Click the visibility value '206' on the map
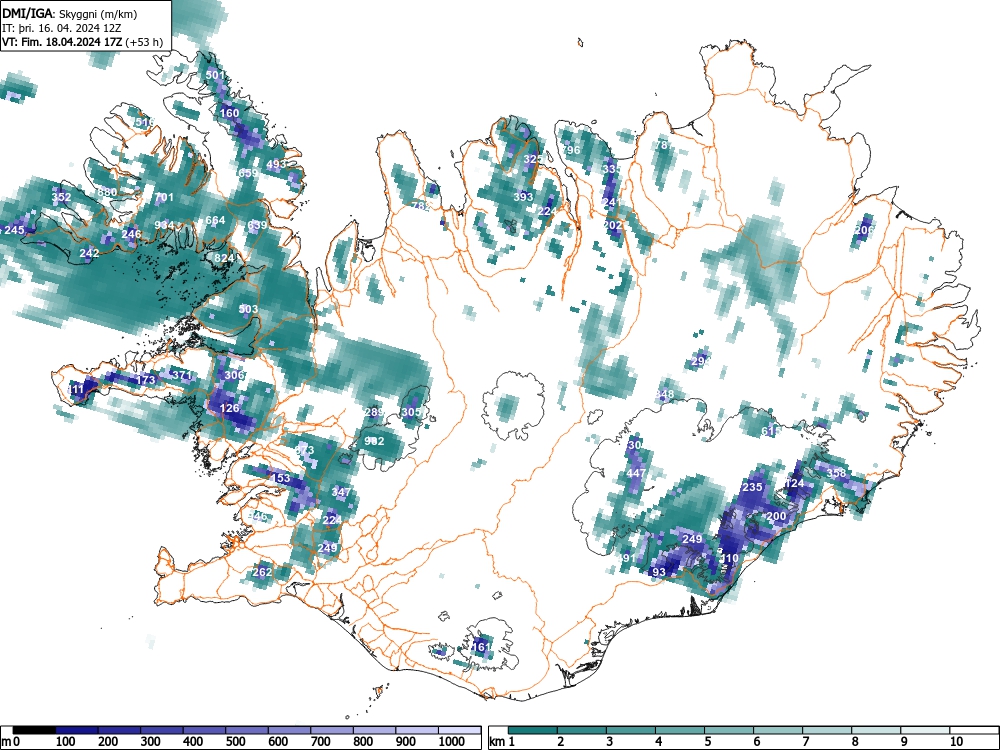Viewport: 1000px width, 750px height. coord(864,230)
